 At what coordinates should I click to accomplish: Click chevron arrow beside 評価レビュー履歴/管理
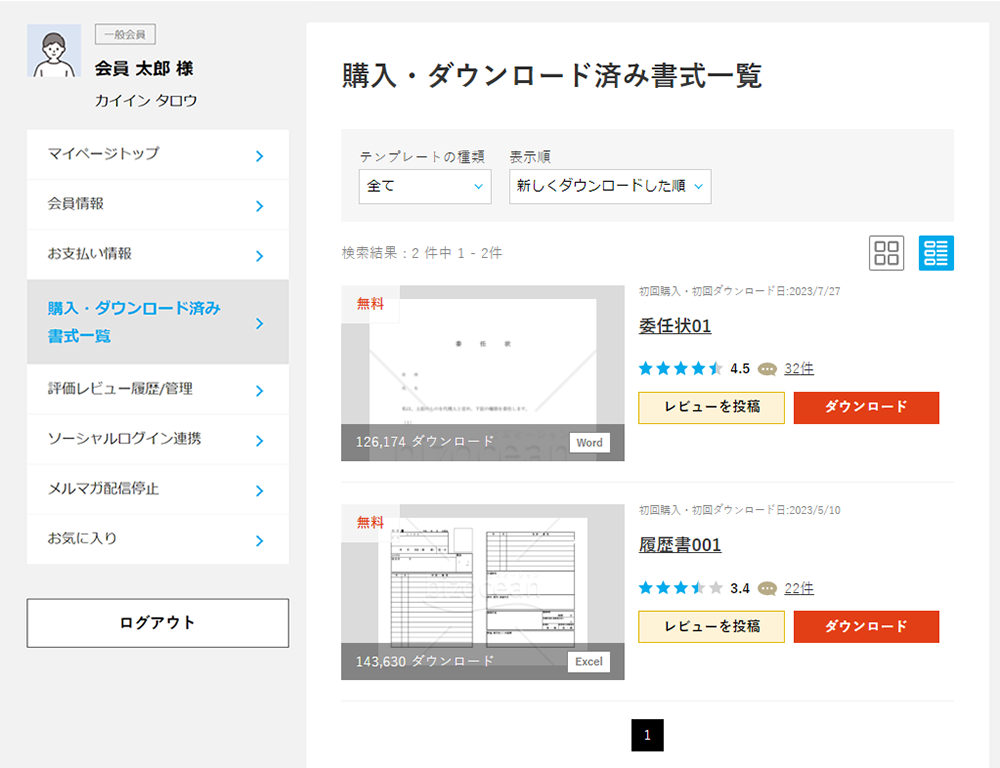pos(260,390)
